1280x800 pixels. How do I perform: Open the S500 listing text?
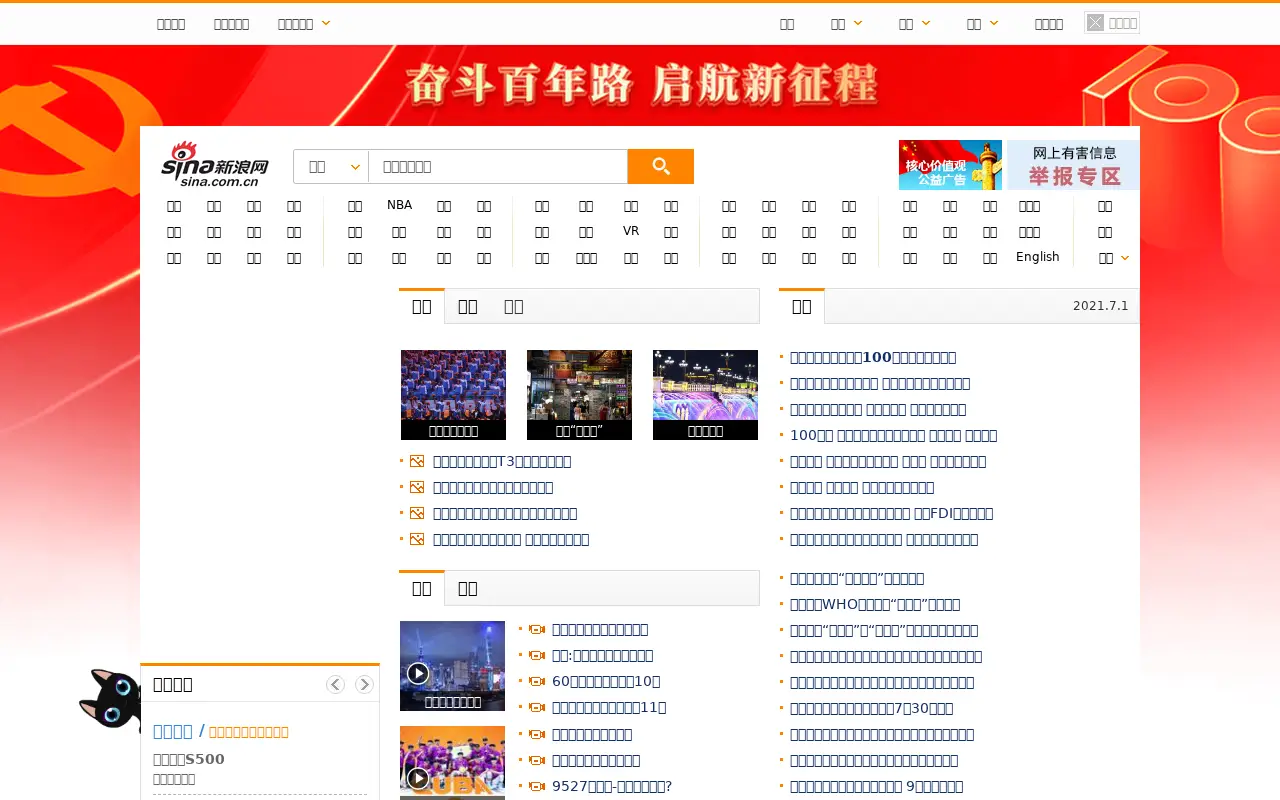coord(189,759)
